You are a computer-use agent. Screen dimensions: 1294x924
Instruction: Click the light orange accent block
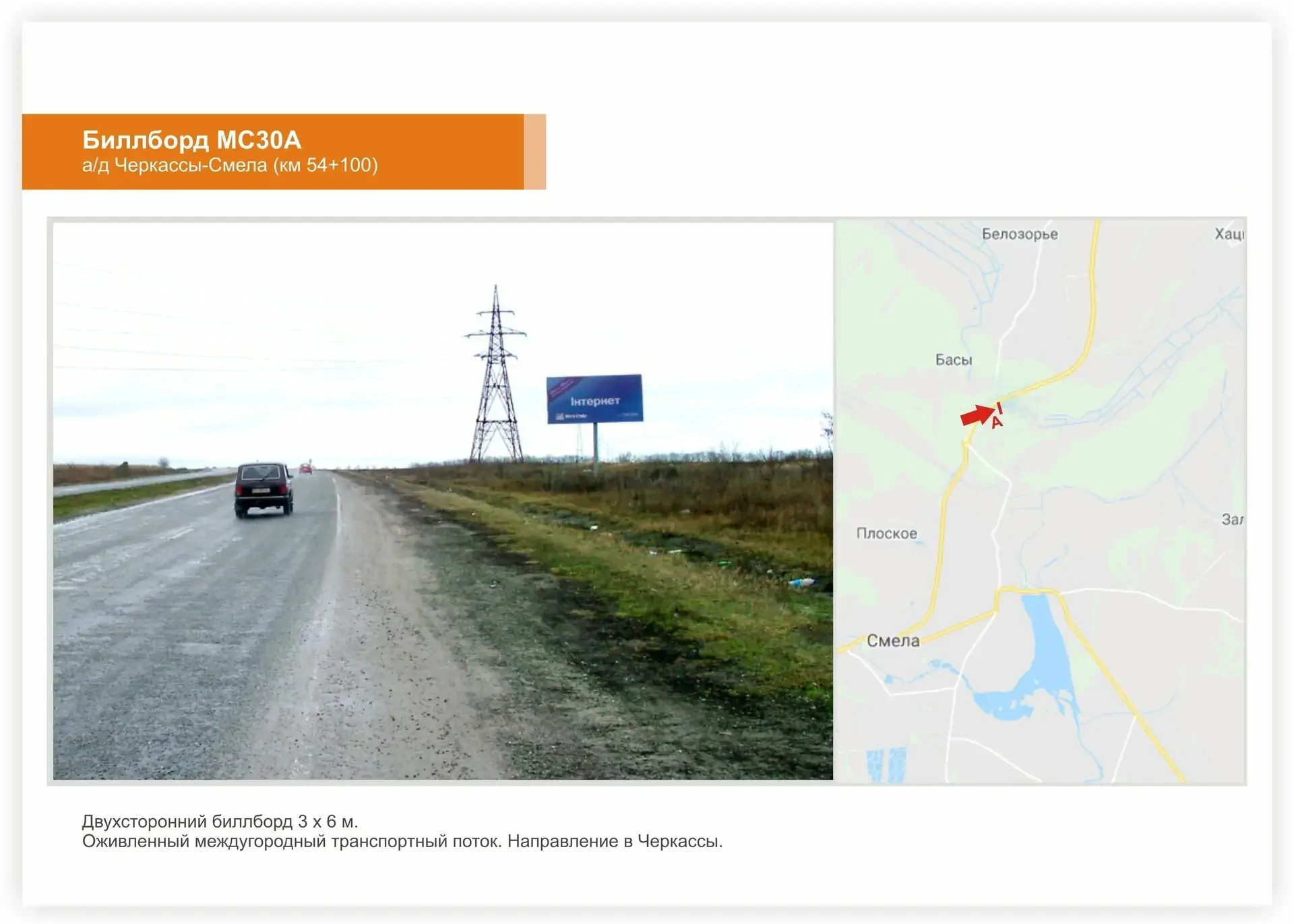point(534,152)
